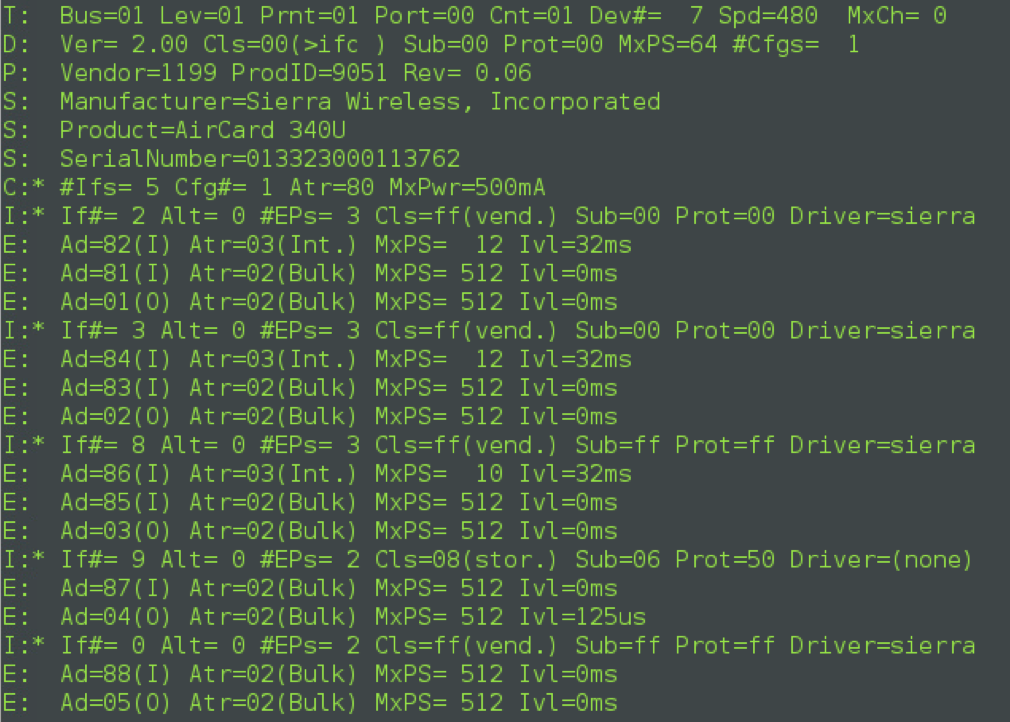
Task: Click Rev= 0.06 revision text
Action: tap(467, 73)
